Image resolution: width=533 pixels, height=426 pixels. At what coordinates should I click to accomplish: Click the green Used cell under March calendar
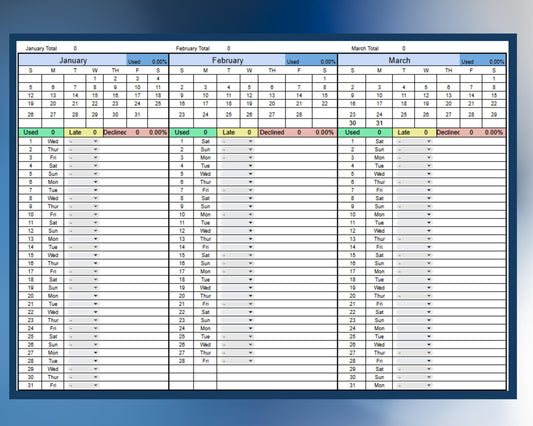pyautogui.click(x=365, y=133)
